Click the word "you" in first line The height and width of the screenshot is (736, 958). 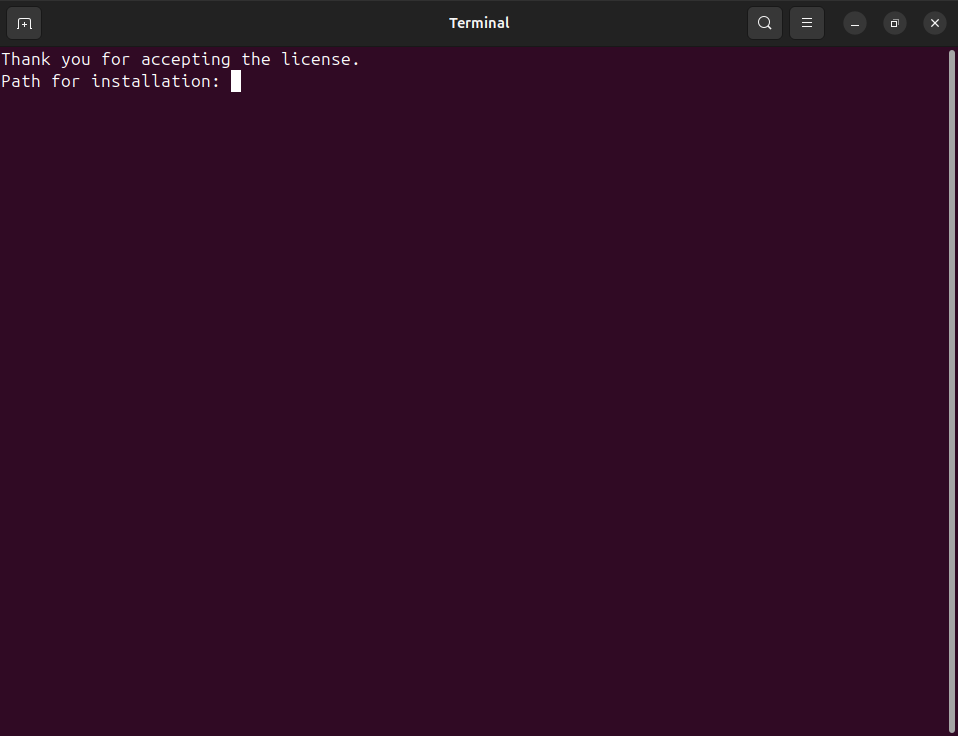76,59
